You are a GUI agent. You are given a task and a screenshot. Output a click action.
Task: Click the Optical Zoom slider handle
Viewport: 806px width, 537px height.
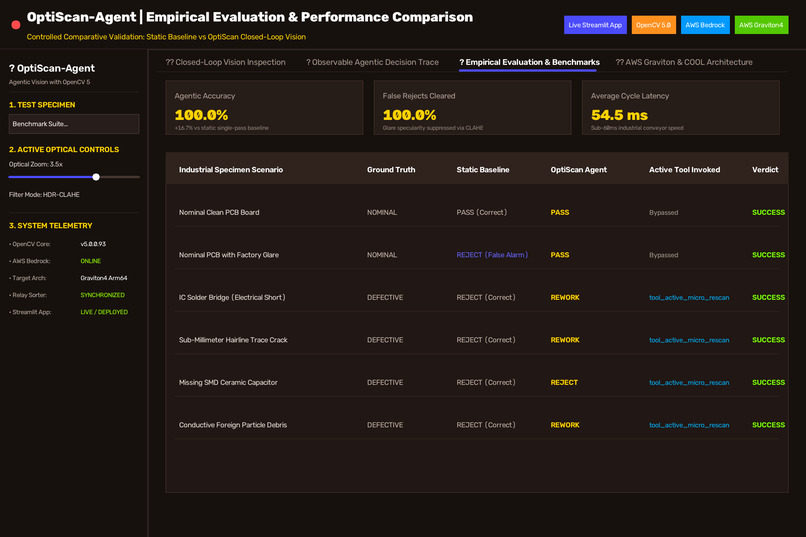coord(96,177)
